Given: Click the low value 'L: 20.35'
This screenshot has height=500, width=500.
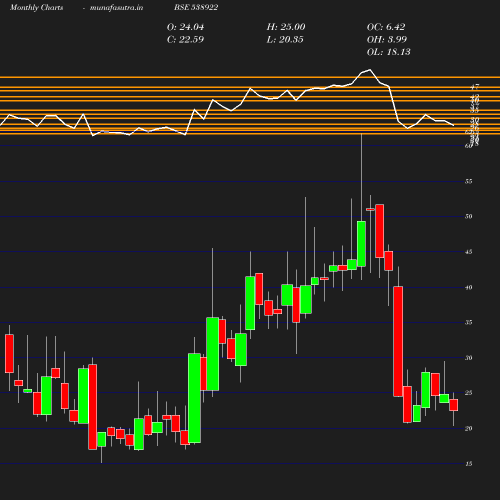Looking at the screenshot, I should [285, 39].
